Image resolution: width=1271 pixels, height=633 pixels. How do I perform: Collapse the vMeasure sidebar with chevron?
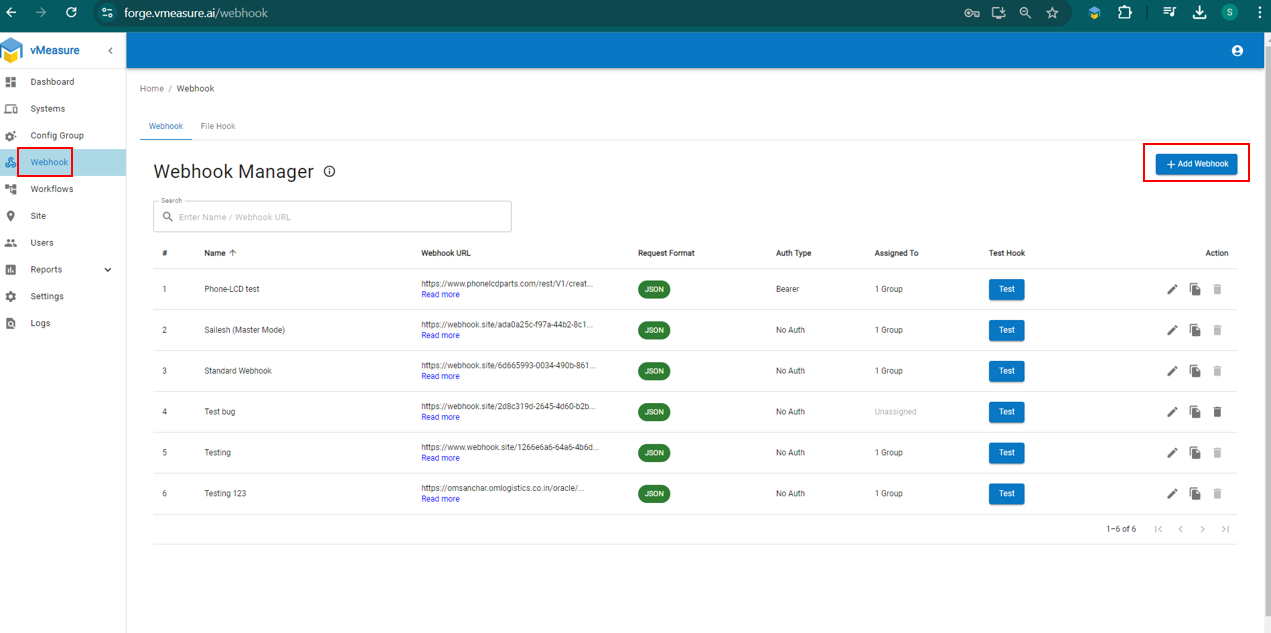pos(110,50)
